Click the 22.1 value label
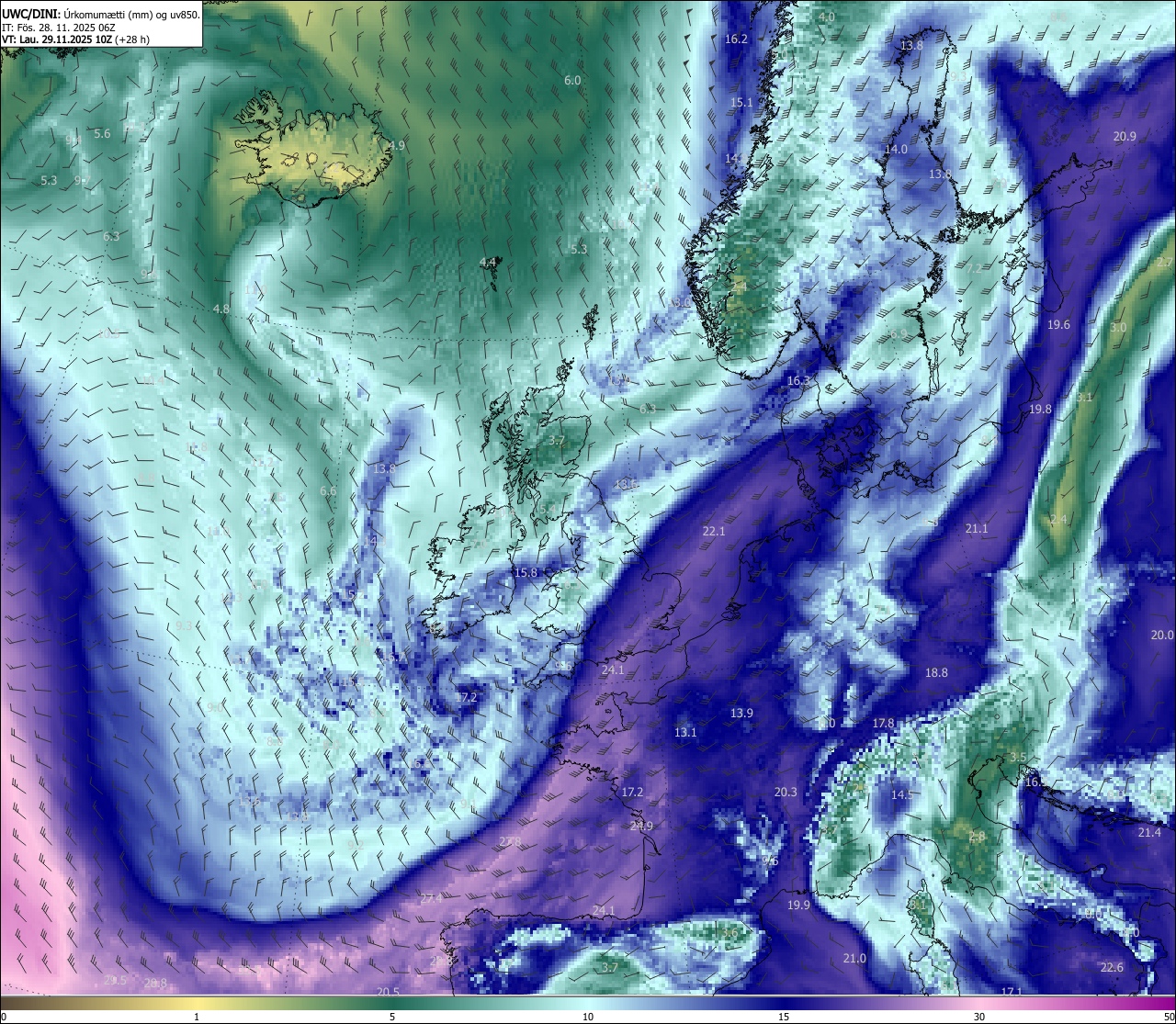 click(x=714, y=531)
